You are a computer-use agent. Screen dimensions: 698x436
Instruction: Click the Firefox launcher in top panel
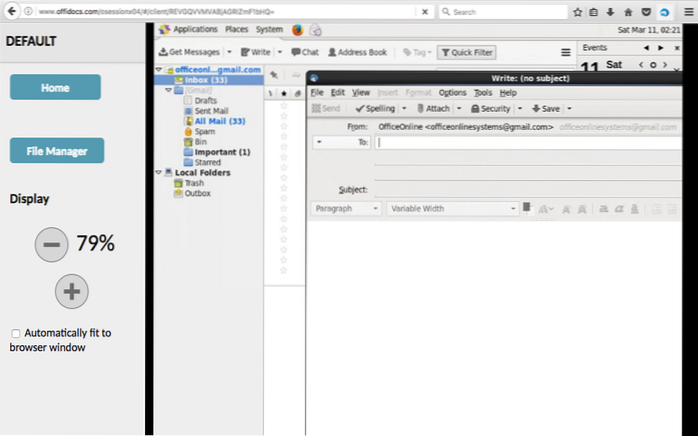pyautogui.click(x=298, y=30)
